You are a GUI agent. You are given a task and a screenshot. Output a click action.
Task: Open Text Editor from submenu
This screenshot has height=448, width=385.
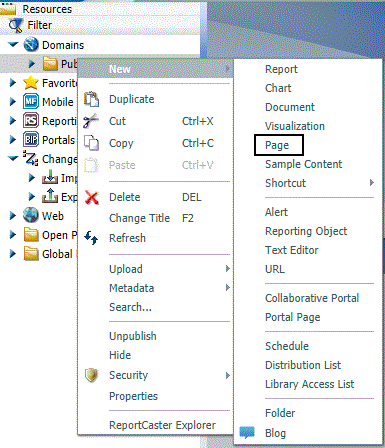coord(292,250)
